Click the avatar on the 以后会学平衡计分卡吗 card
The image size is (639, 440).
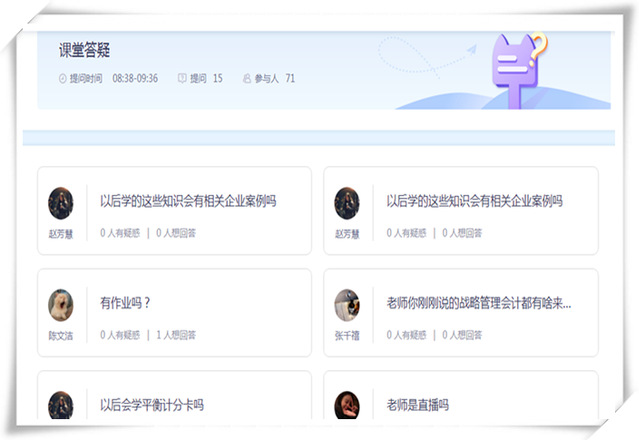[x=61, y=405]
